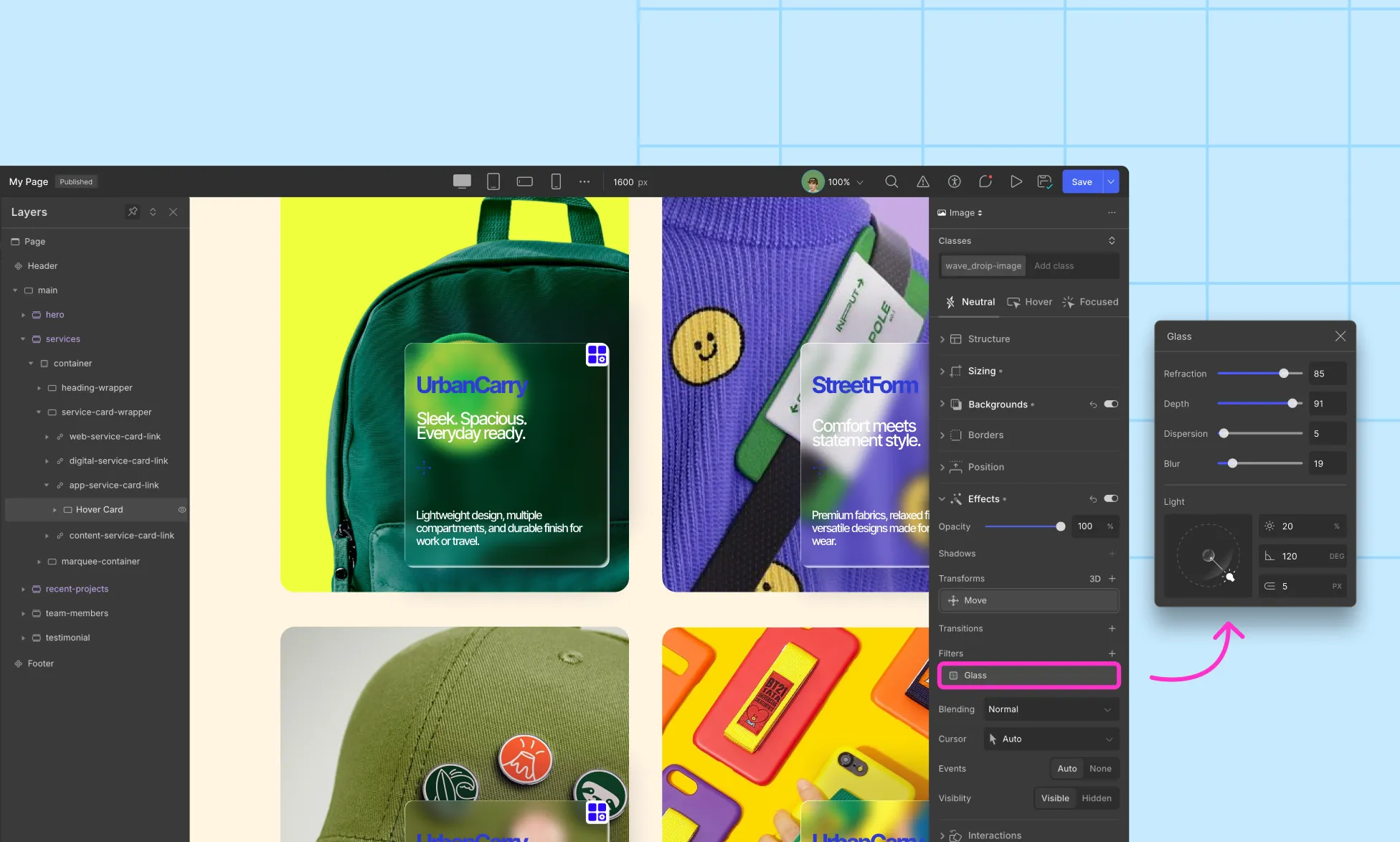
Task: Select the desktop breakpoint icon
Action: pyautogui.click(x=462, y=181)
